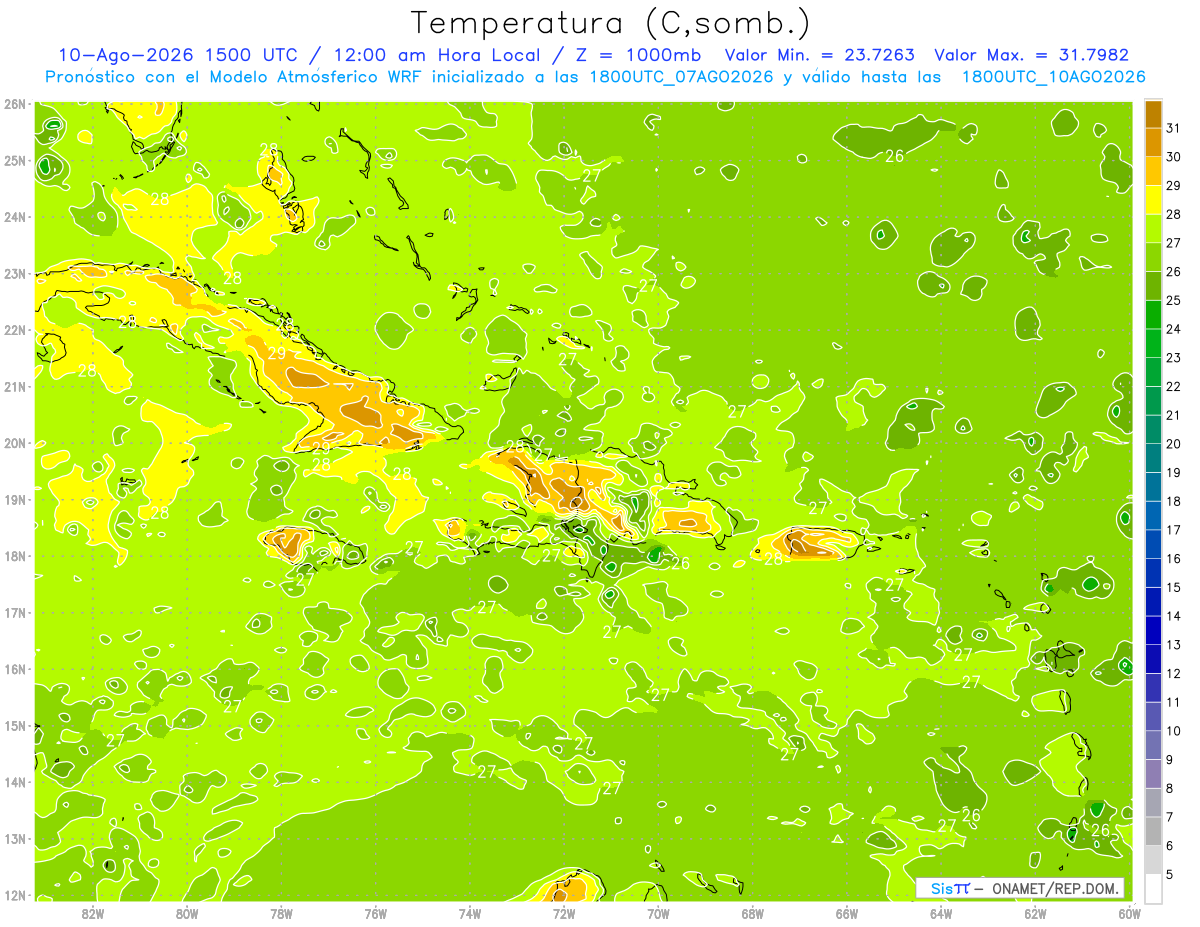The width and height of the screenshot is (1200, 927).
Task: Pick the gray swatch between 6 and 7
Action: click(1153, 831)
